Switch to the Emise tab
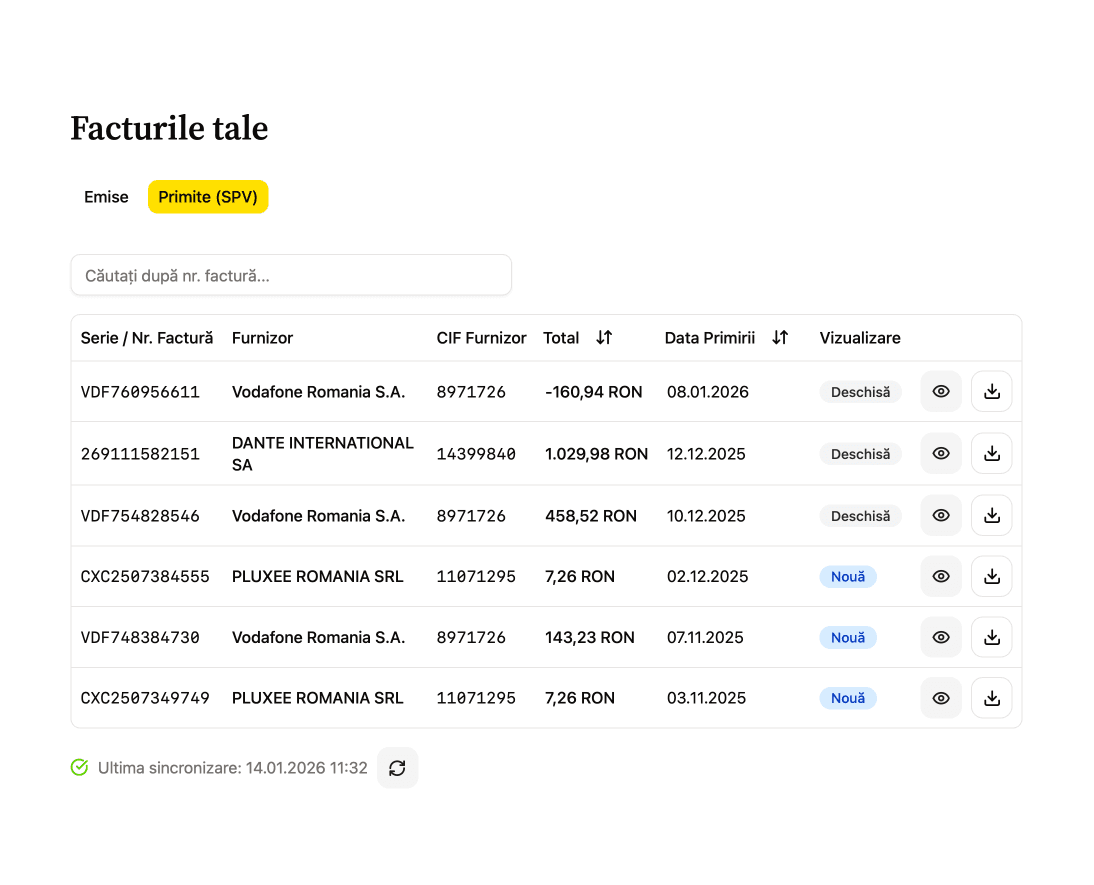This screenshot has width=1094, height=885. [x=106, y=197]
